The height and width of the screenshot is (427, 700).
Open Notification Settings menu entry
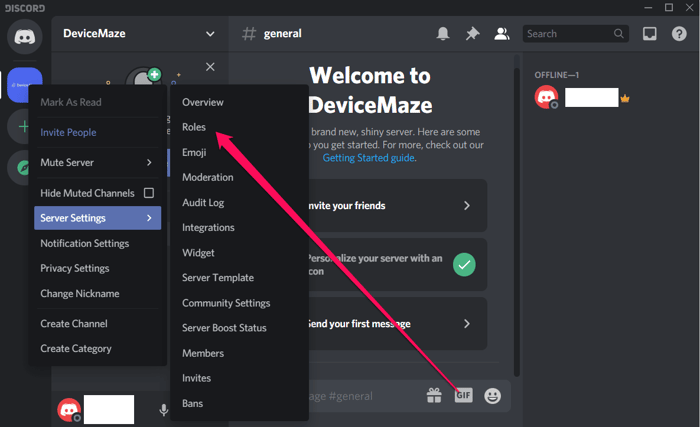[97, 243]
